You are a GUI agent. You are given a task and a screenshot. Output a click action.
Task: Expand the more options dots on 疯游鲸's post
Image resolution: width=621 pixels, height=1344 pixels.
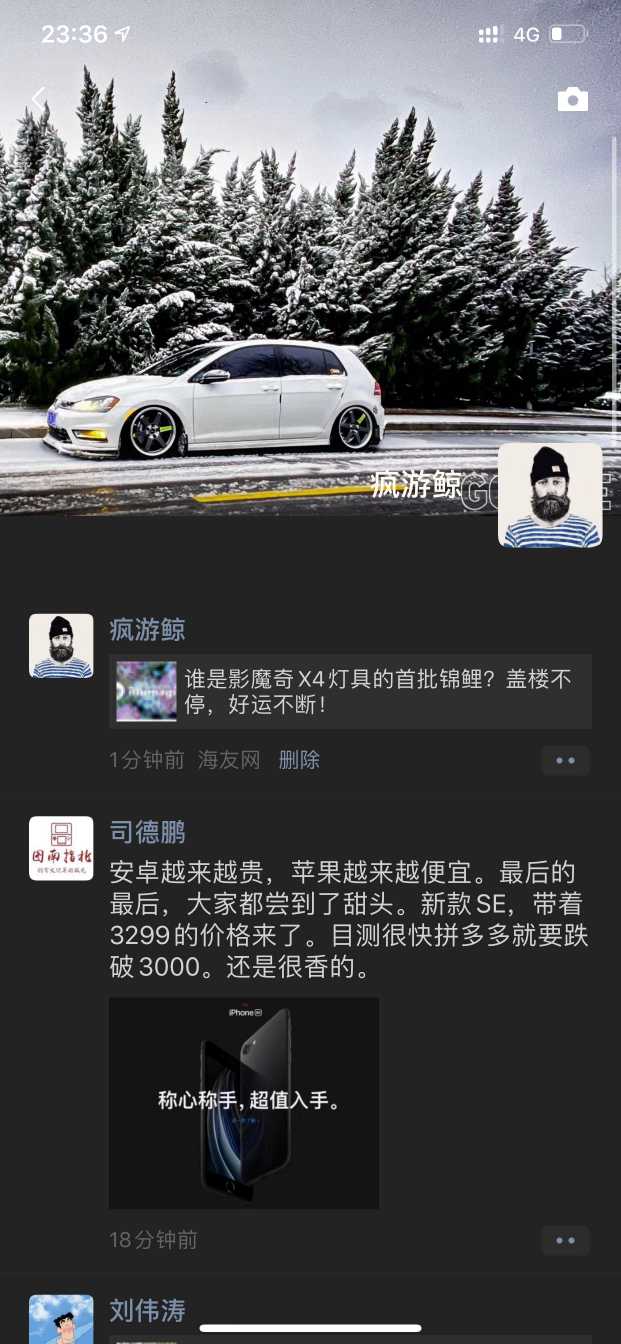point(566,760)
